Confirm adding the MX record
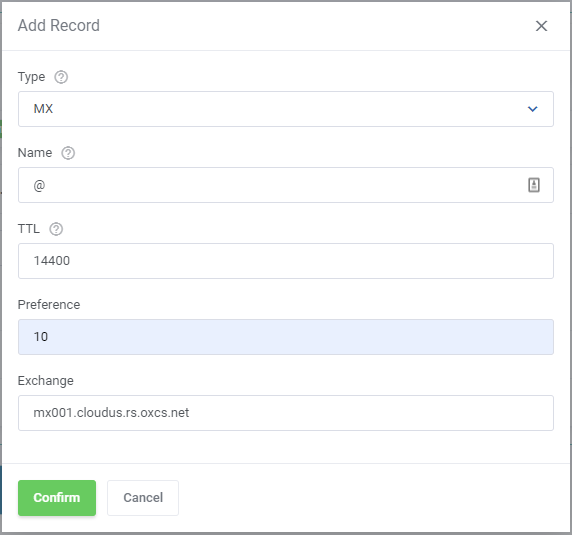The height and width of the screenshot is (535, 572). click(57, 498)
